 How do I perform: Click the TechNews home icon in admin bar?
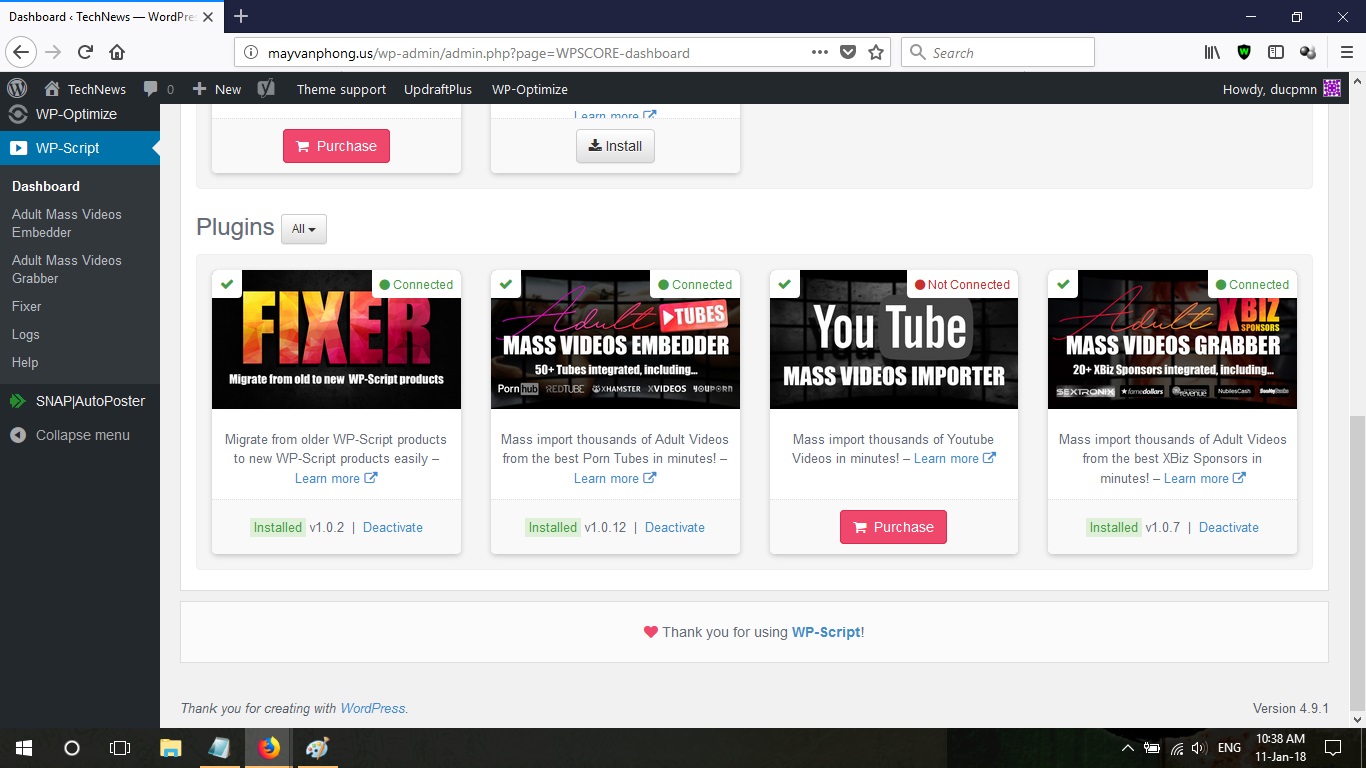51,89
